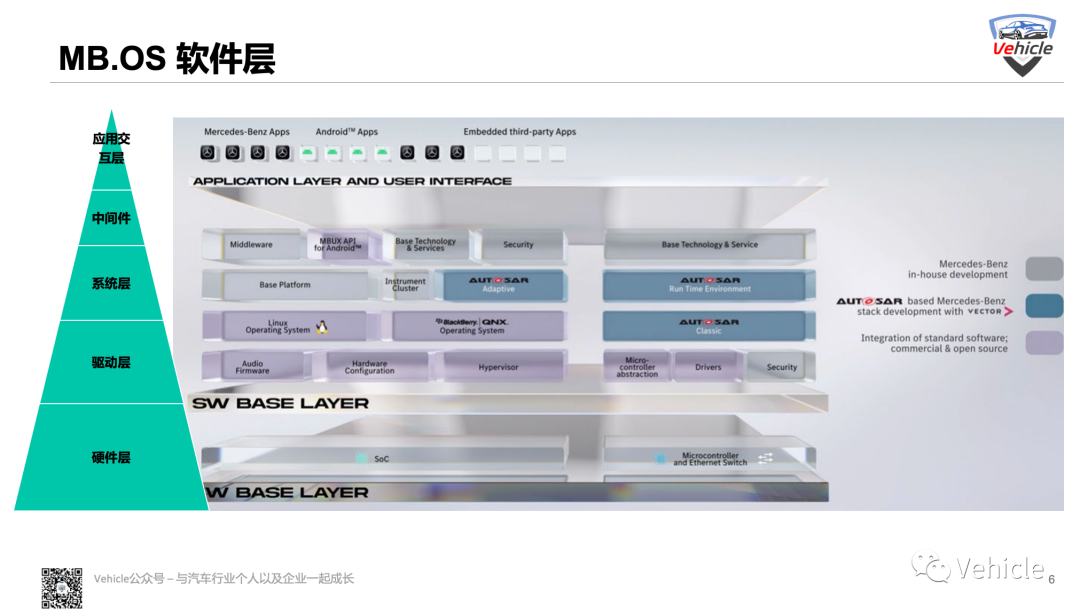This screenshot has width=1080, height=614.
Task: Click the AUTOSAR Classic block
Action: (709, 327)
